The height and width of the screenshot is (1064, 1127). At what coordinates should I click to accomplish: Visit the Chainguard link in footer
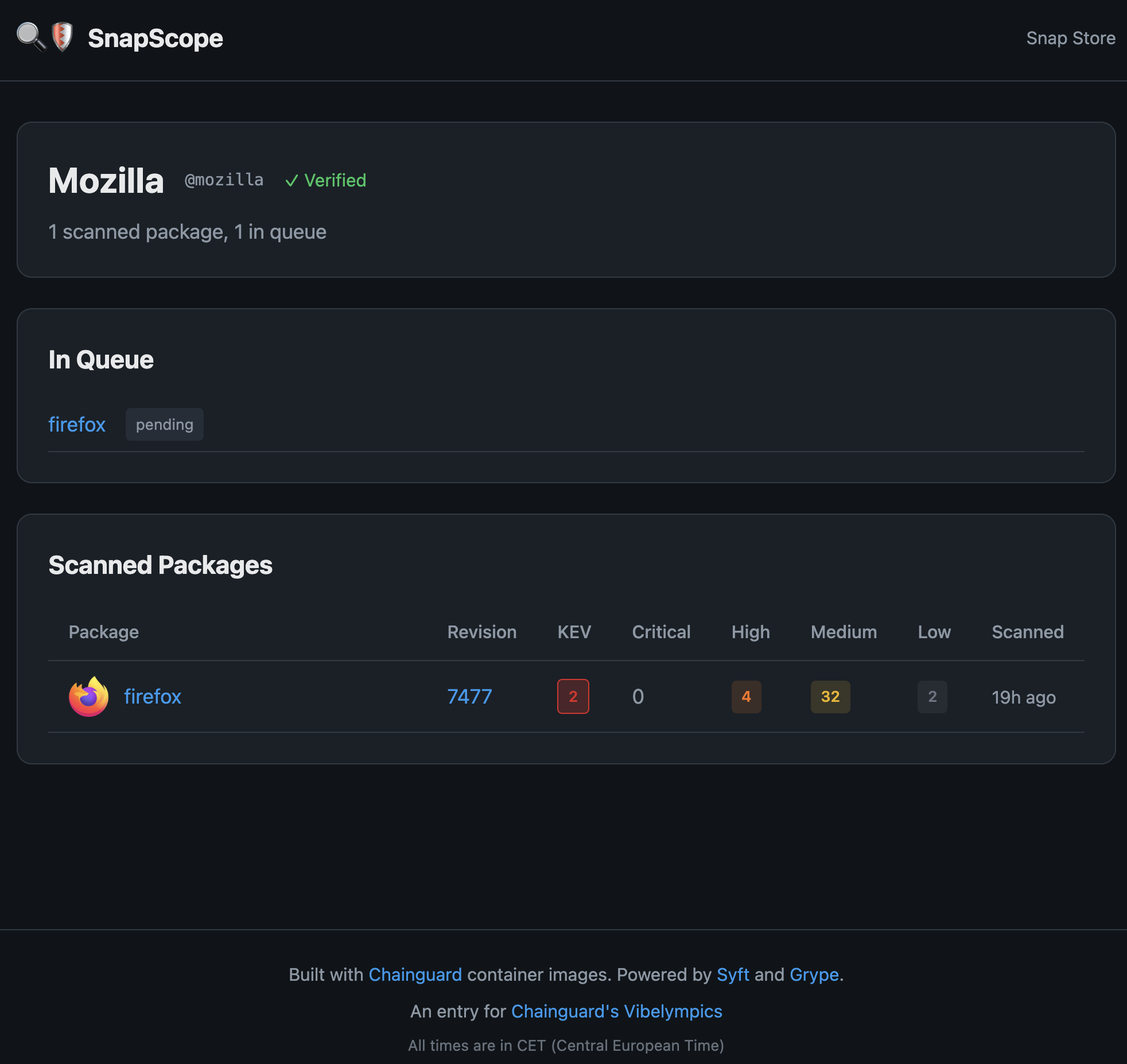pos(415,974)
